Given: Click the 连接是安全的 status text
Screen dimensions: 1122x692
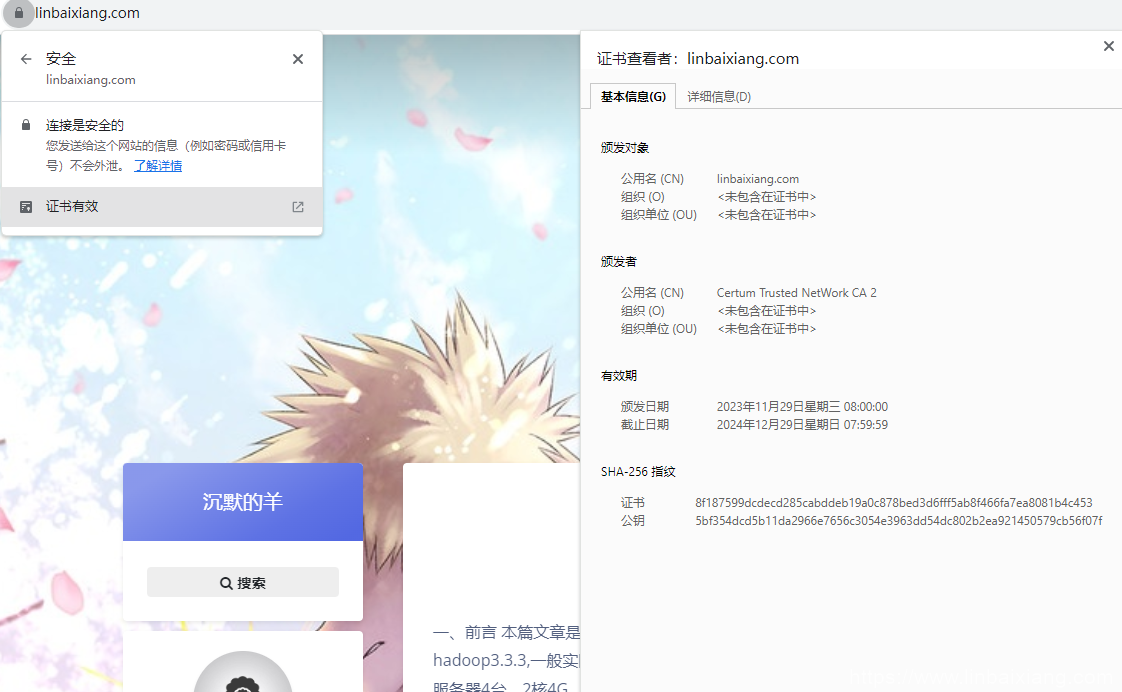Looking at the screenshot, I should [x=85, y=125].
